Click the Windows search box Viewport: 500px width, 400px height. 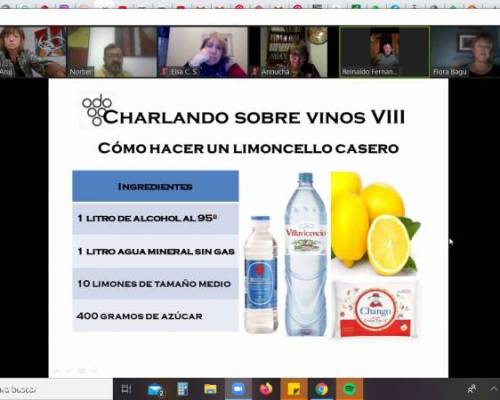click(x=56, y=389)
